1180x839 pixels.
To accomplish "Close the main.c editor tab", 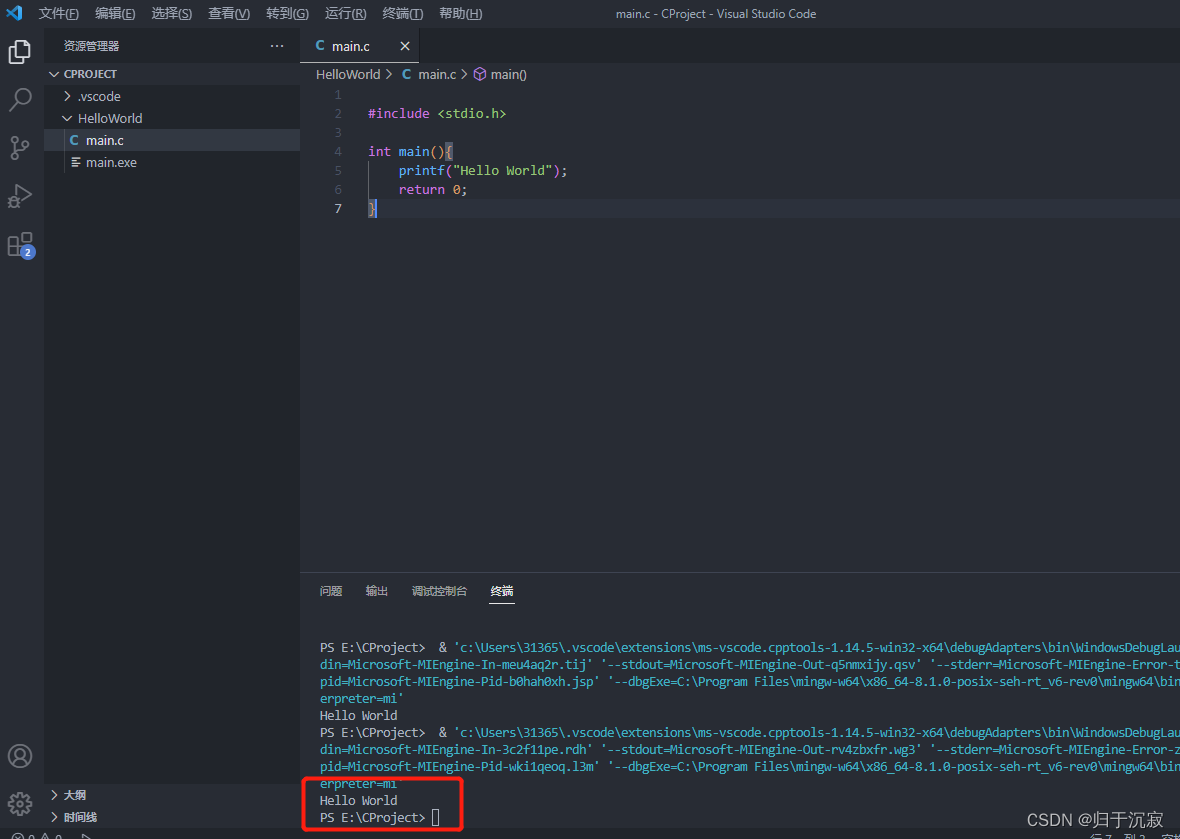I will [405, 46].
